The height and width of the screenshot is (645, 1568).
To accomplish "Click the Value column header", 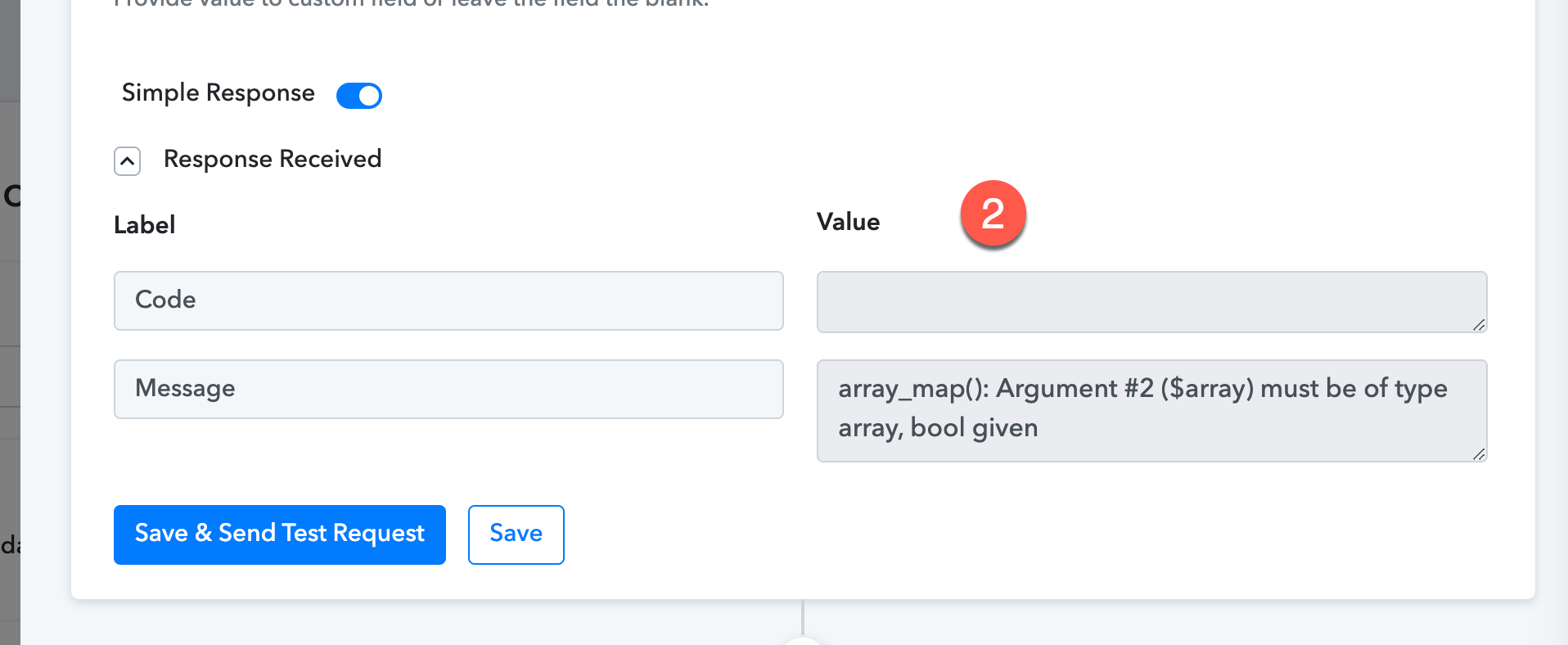I will [x=848, y=222].
